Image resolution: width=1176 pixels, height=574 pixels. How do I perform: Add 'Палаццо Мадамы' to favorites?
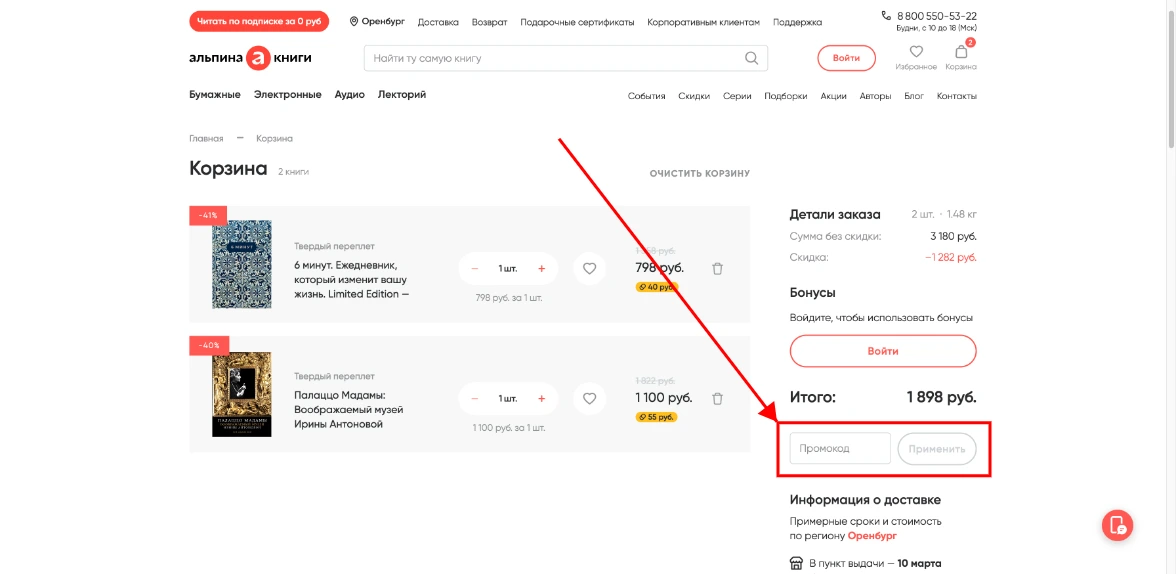click(x=589, y=398)
